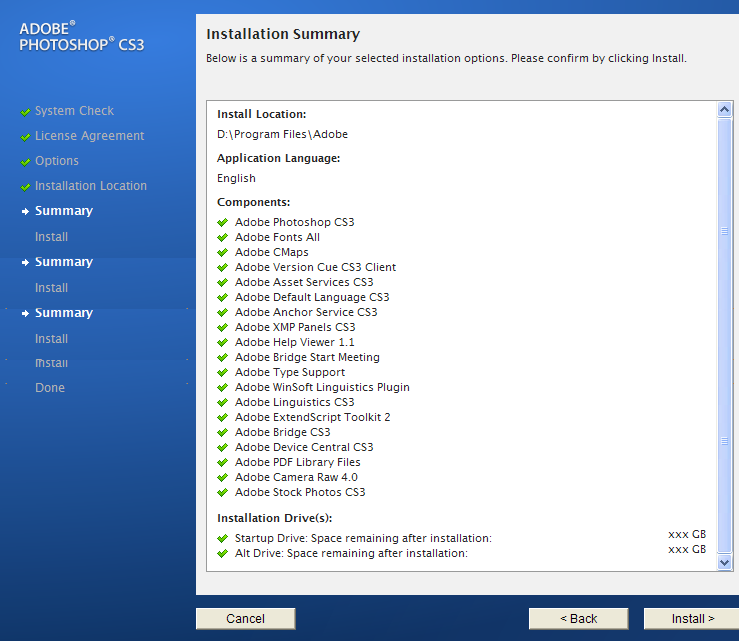Click checkmark beside Adobe Version Cue CS3 Client
The width and height of the screenshot is (739, 641).
click(x=222, y=267)
